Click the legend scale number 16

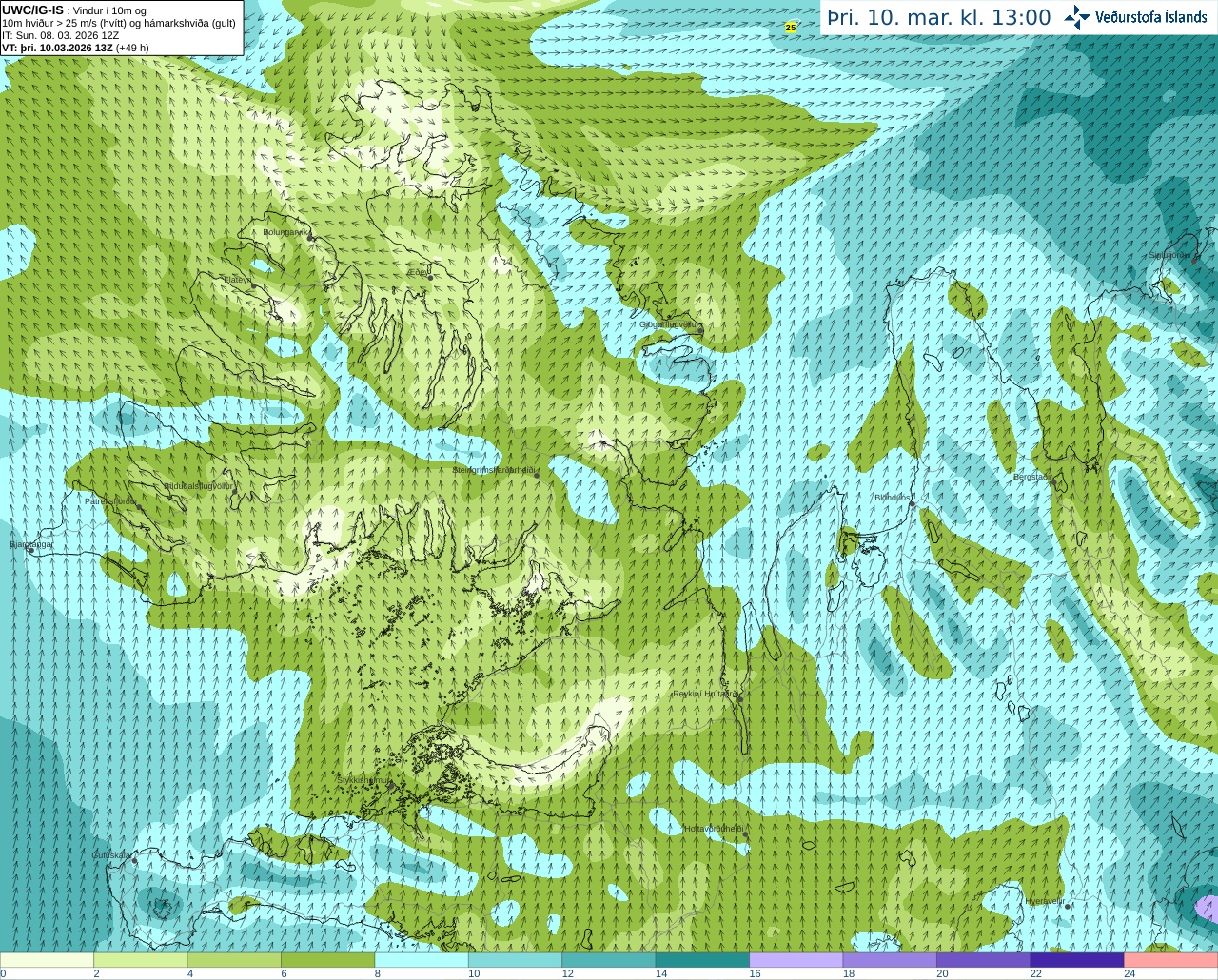point(756,973)
